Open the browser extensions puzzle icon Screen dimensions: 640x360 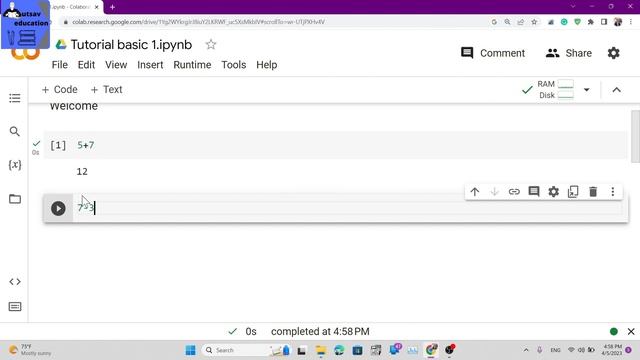591,22
